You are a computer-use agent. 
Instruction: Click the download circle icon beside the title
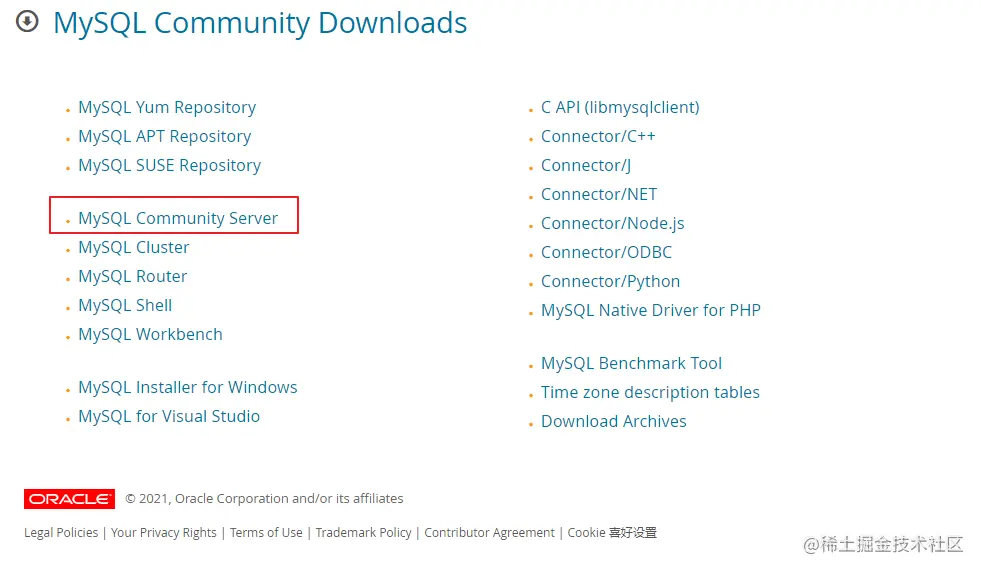coord(27,22)
